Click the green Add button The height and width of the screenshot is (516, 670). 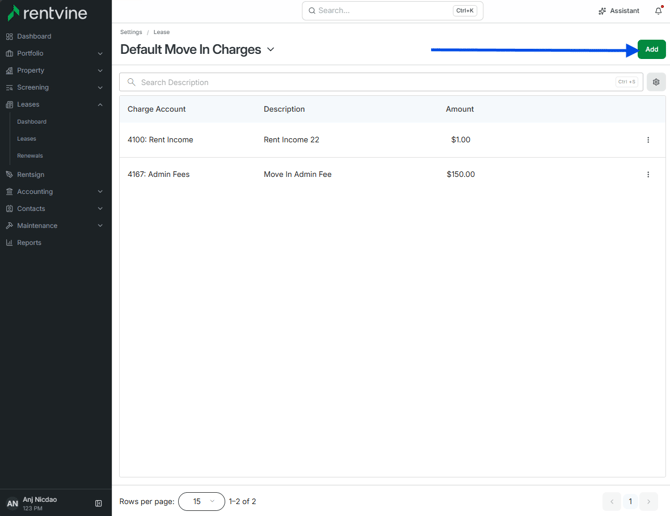(651, 50)
